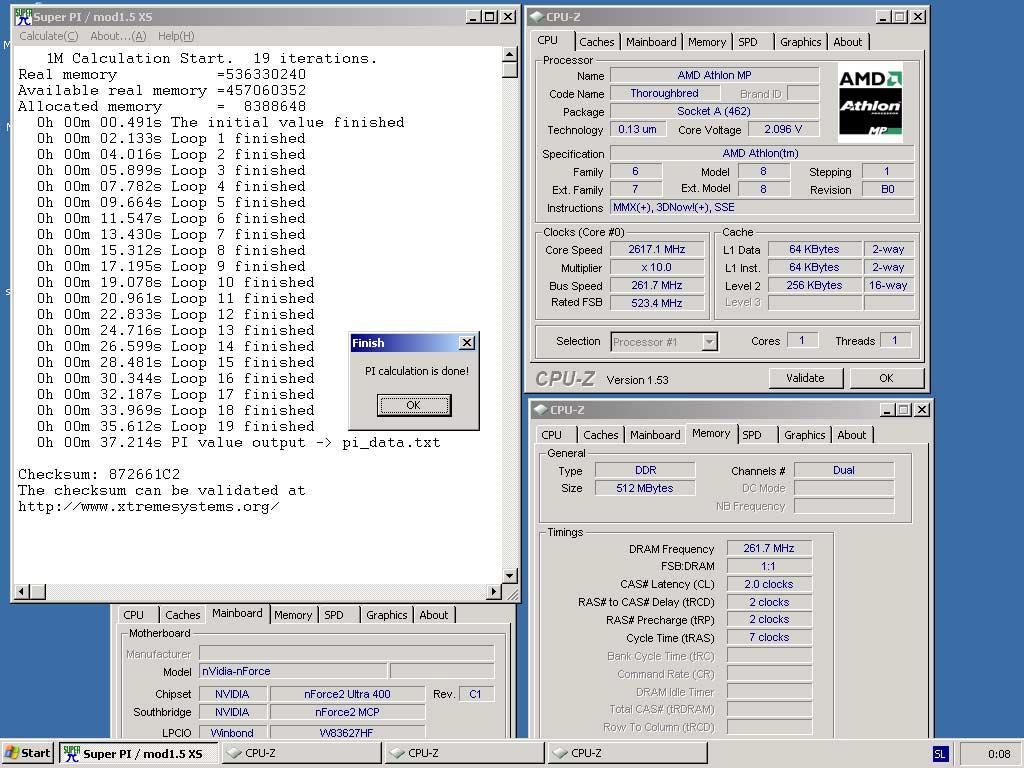Switch to Graphics tab in Mainboard CPU-Z window
Viewport: 1024px width, 768px height.
point(387,615)
